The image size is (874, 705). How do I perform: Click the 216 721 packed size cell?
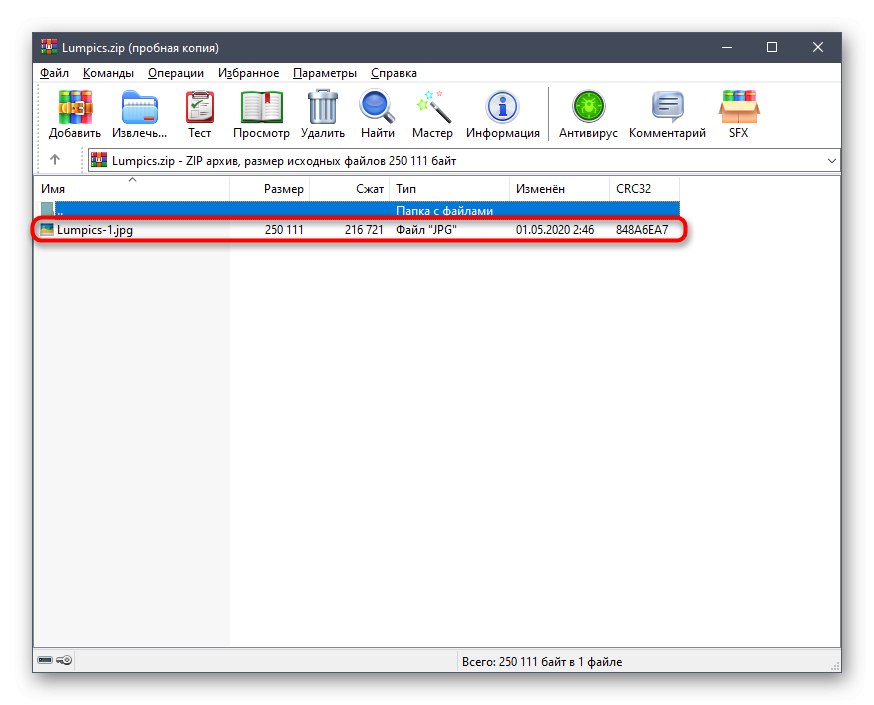pyautogui.click(x=364, y=230)
